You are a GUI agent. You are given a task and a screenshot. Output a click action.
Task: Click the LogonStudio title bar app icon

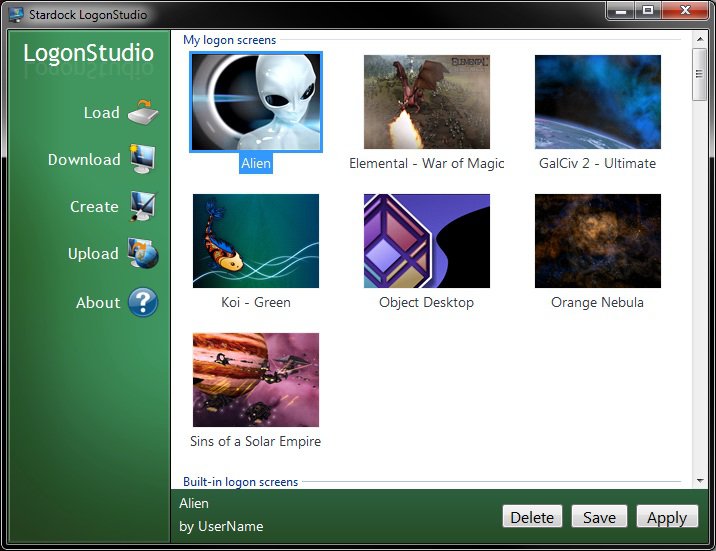point(16,14)
